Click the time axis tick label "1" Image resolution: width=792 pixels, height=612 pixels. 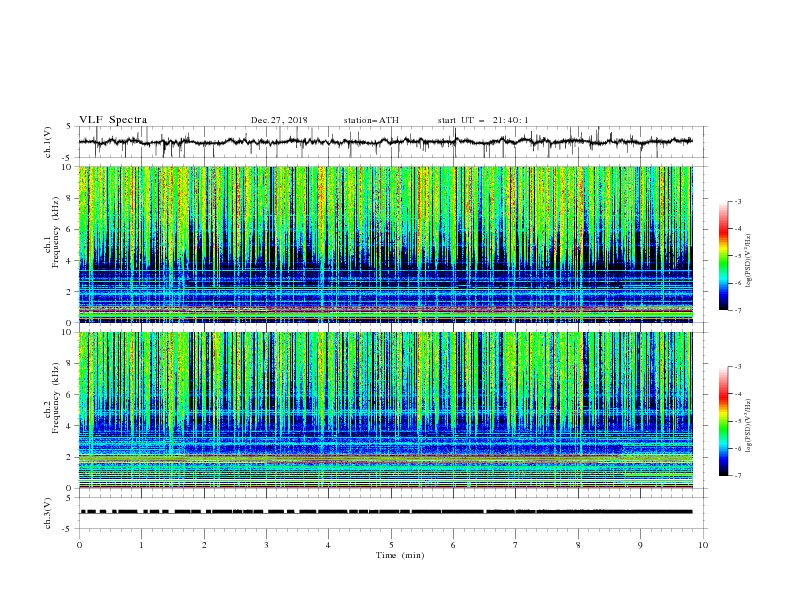tap(141, 545)
